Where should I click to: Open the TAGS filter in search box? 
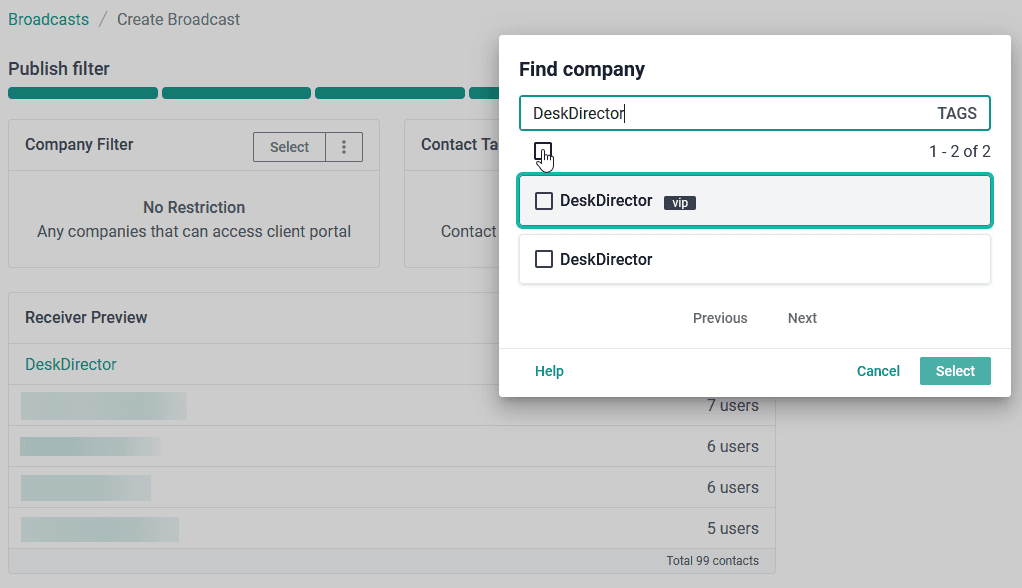coord(956,113)
